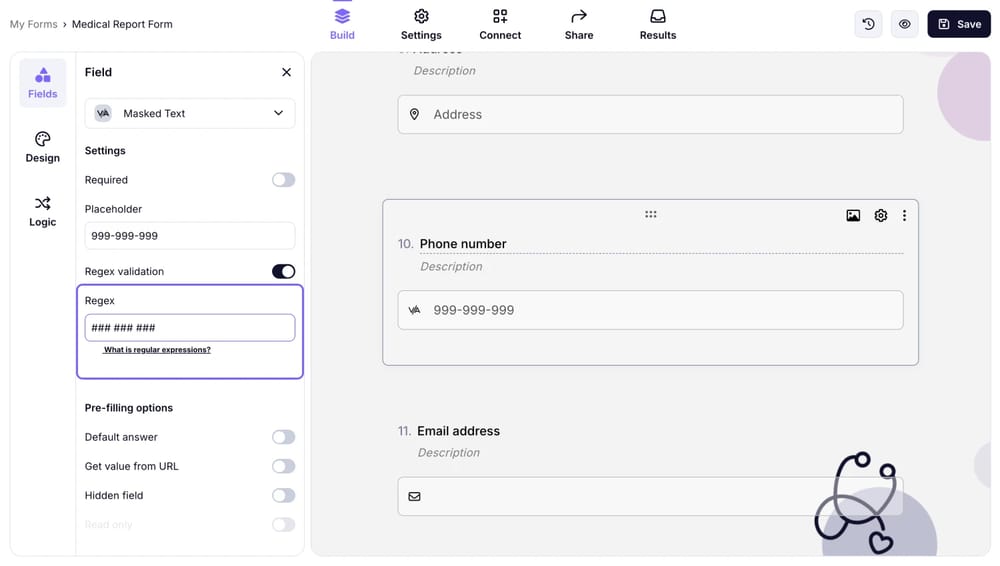Open the Logic sidebar panel
The image size is (1000, 566).
[x=42, y=211]
